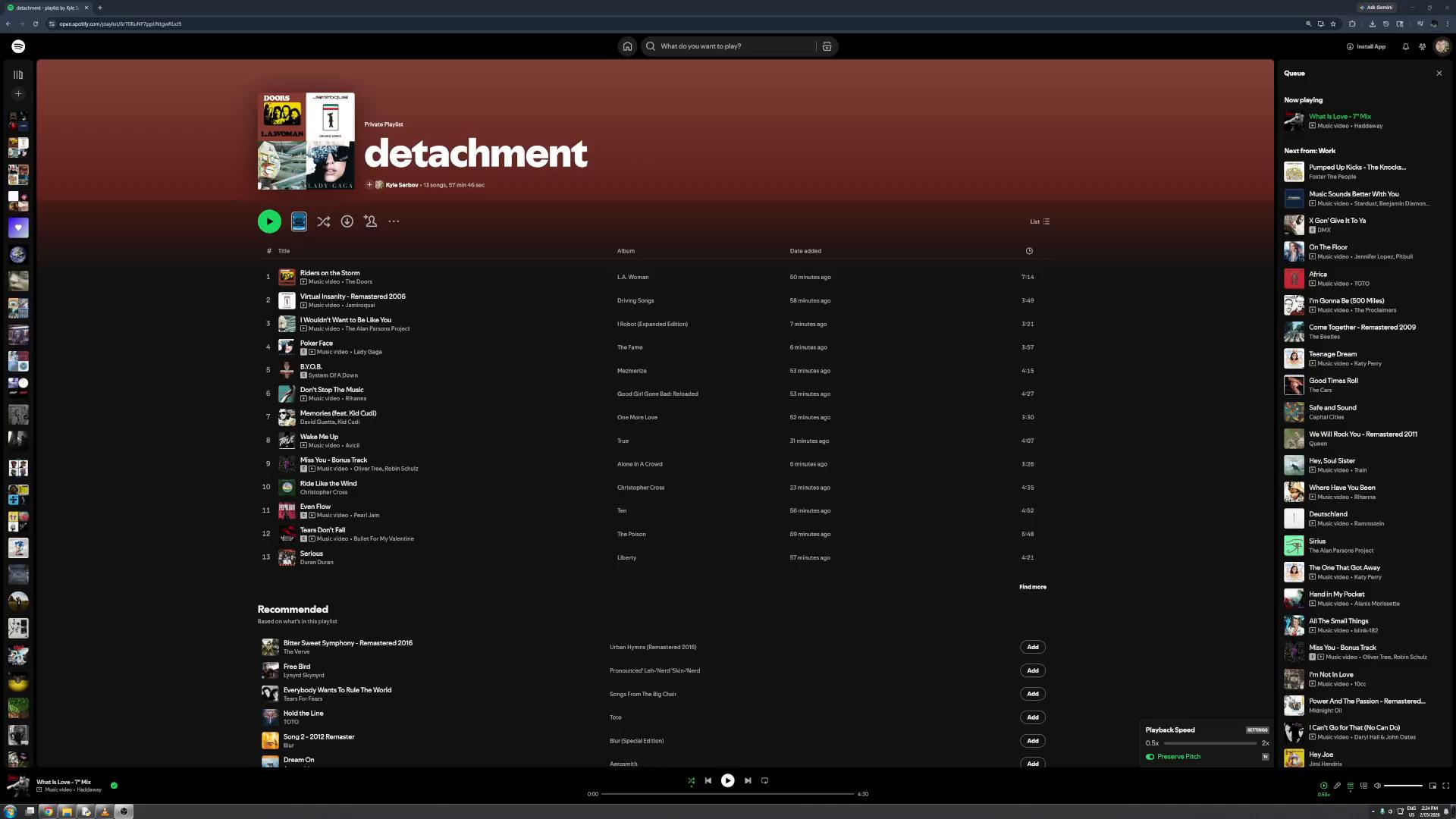The image size is (1456, 819).
Task: Close the Queue panel
Action: 1439,74
